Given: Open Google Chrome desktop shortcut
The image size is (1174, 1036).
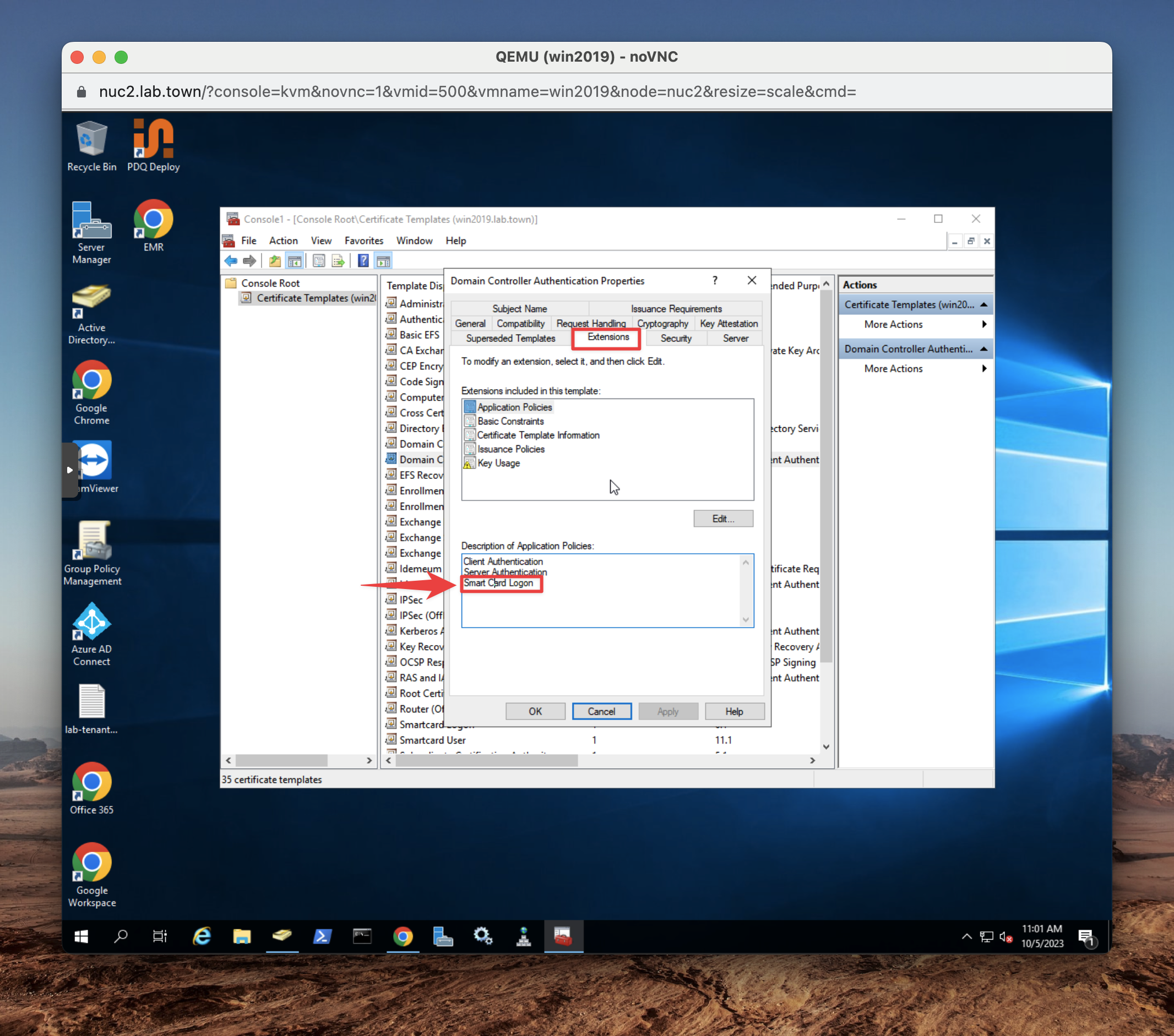Looking at the screenshot, I should tap(91, 394).
